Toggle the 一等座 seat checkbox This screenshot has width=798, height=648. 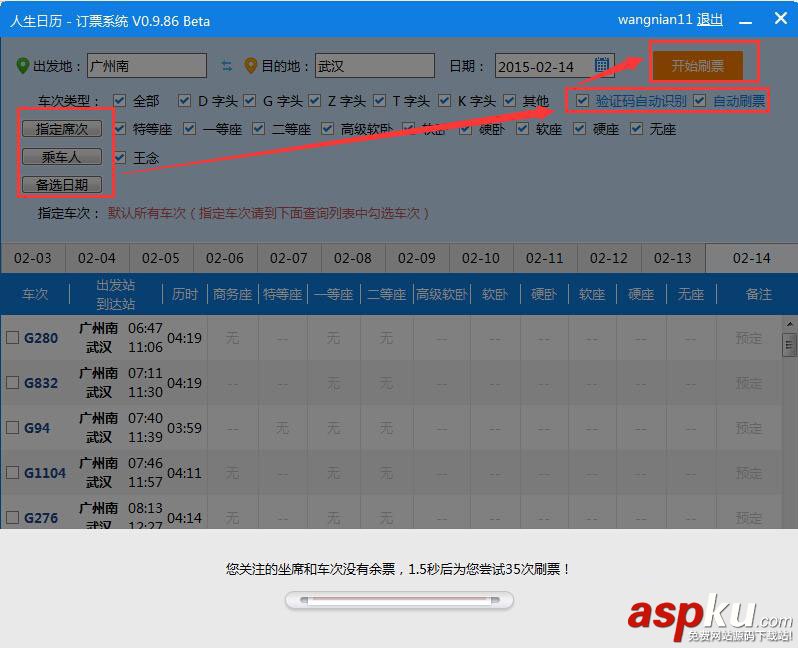coord(189,129)
